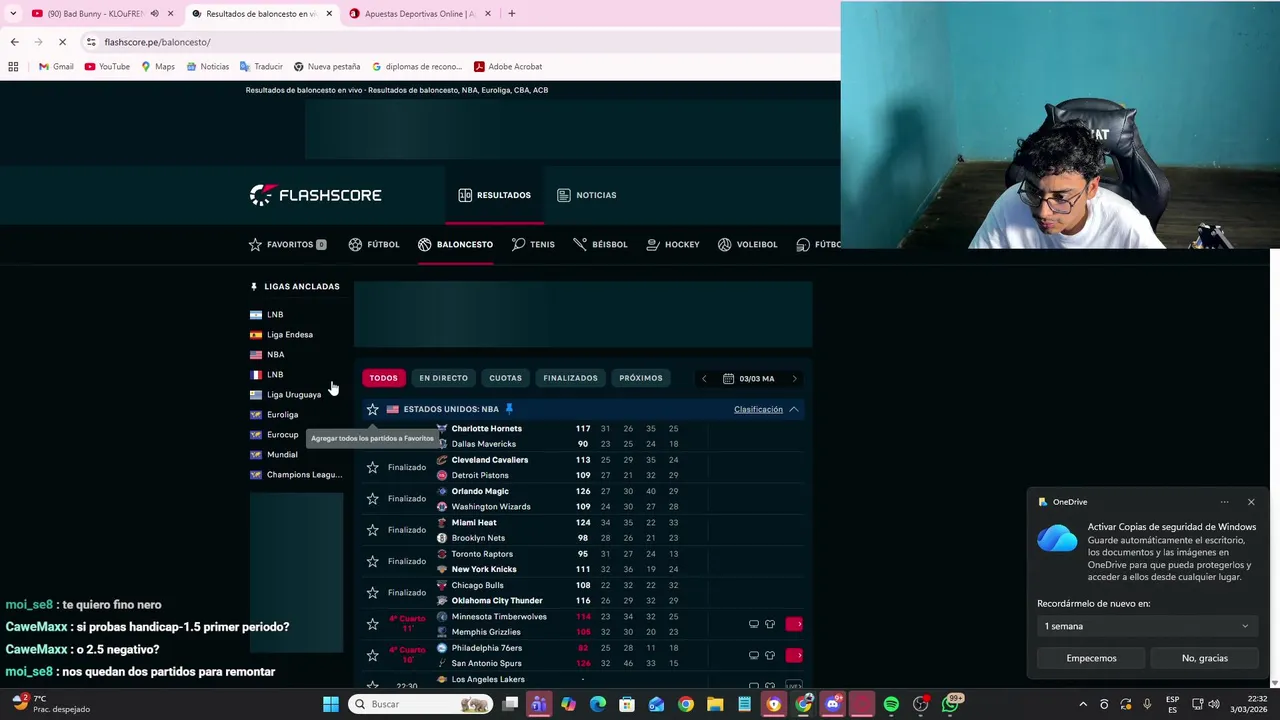The width and height of the screenshot is (1280, 720).
Task: Open Spotify from the taskbar
Action: [x=891, y=704]
